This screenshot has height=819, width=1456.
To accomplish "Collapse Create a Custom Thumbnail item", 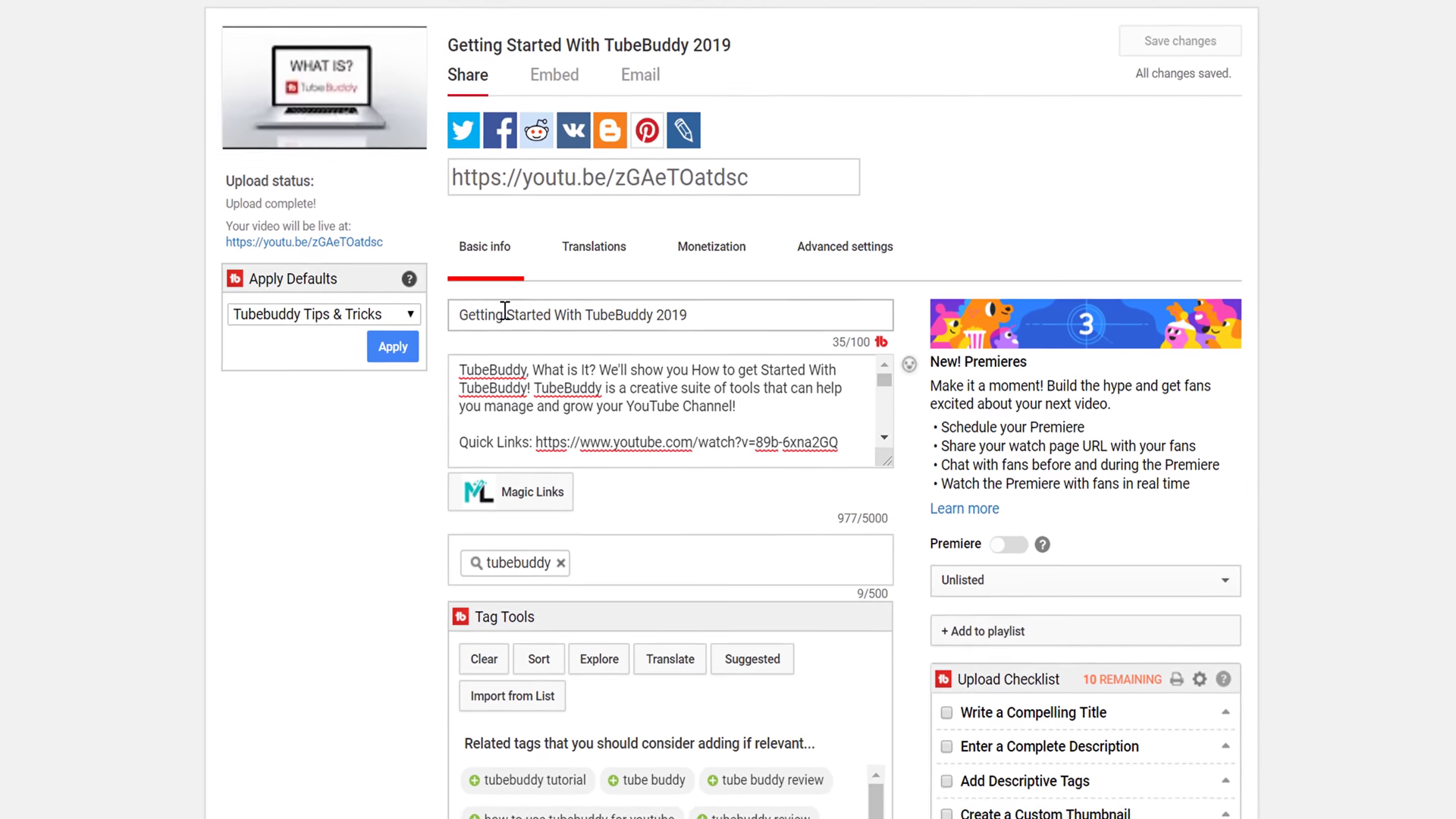I will [x=1225, y=814].
